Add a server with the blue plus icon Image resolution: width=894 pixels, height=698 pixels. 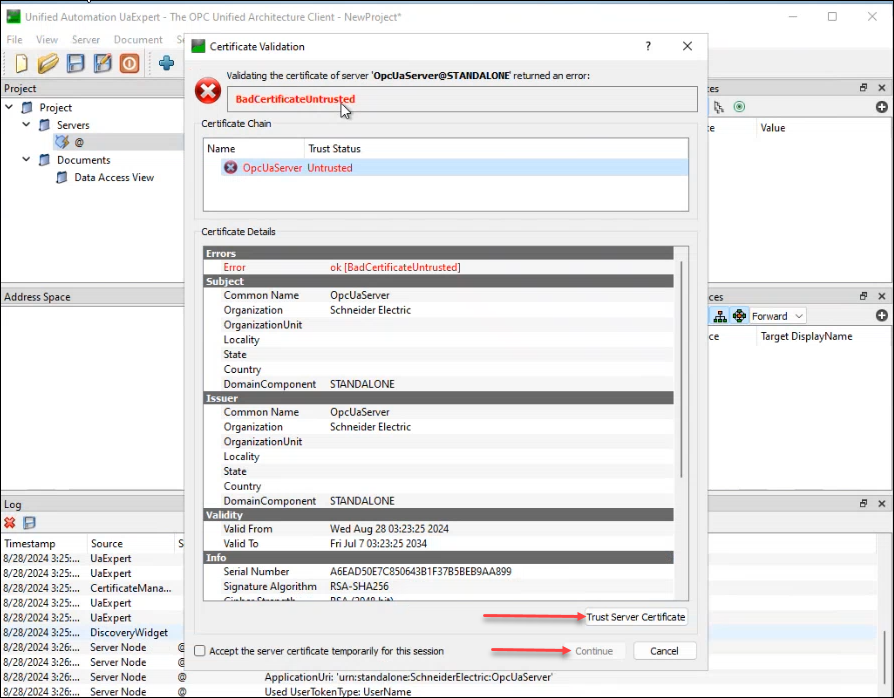[x=166, y=63]
